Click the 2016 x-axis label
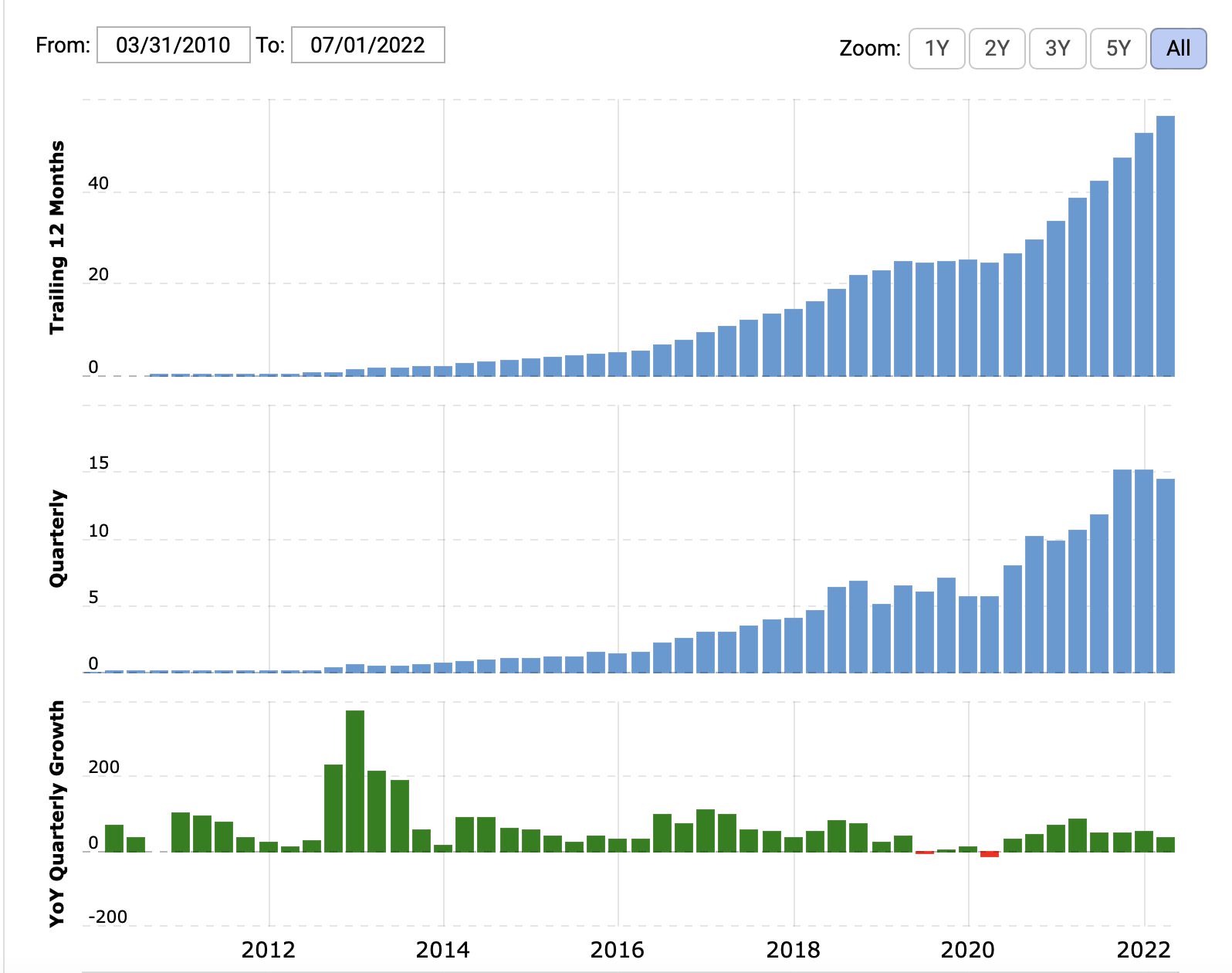The width and height of the screenshot is (1232, 973). [x=618, y=949]
